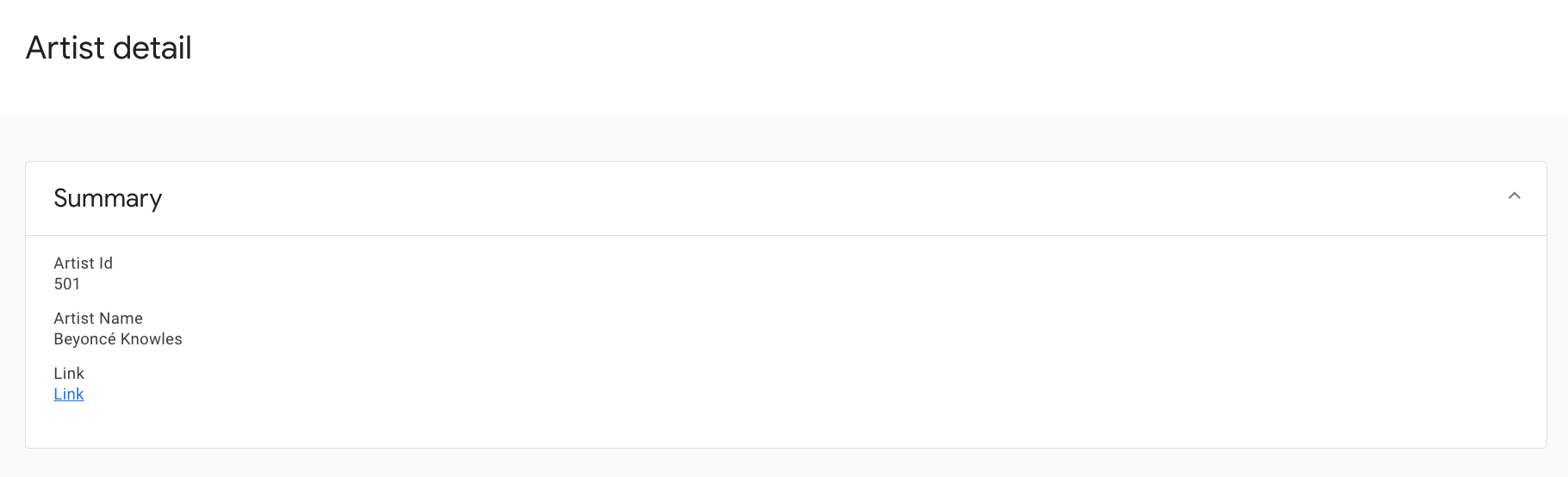
Task: Select the "Beyoncé Knowles" name value
Action: [118, 339]
